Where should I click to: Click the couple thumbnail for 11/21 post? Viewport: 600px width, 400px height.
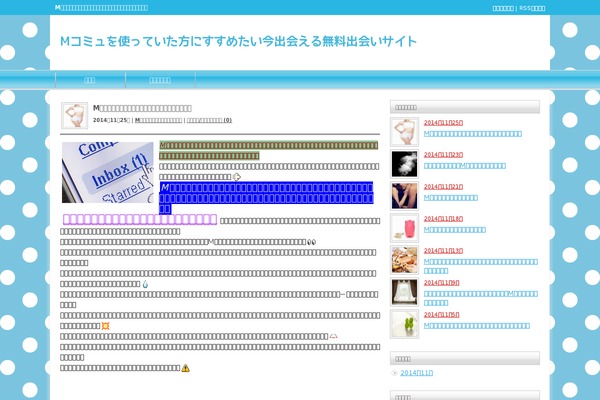[404, 196]
